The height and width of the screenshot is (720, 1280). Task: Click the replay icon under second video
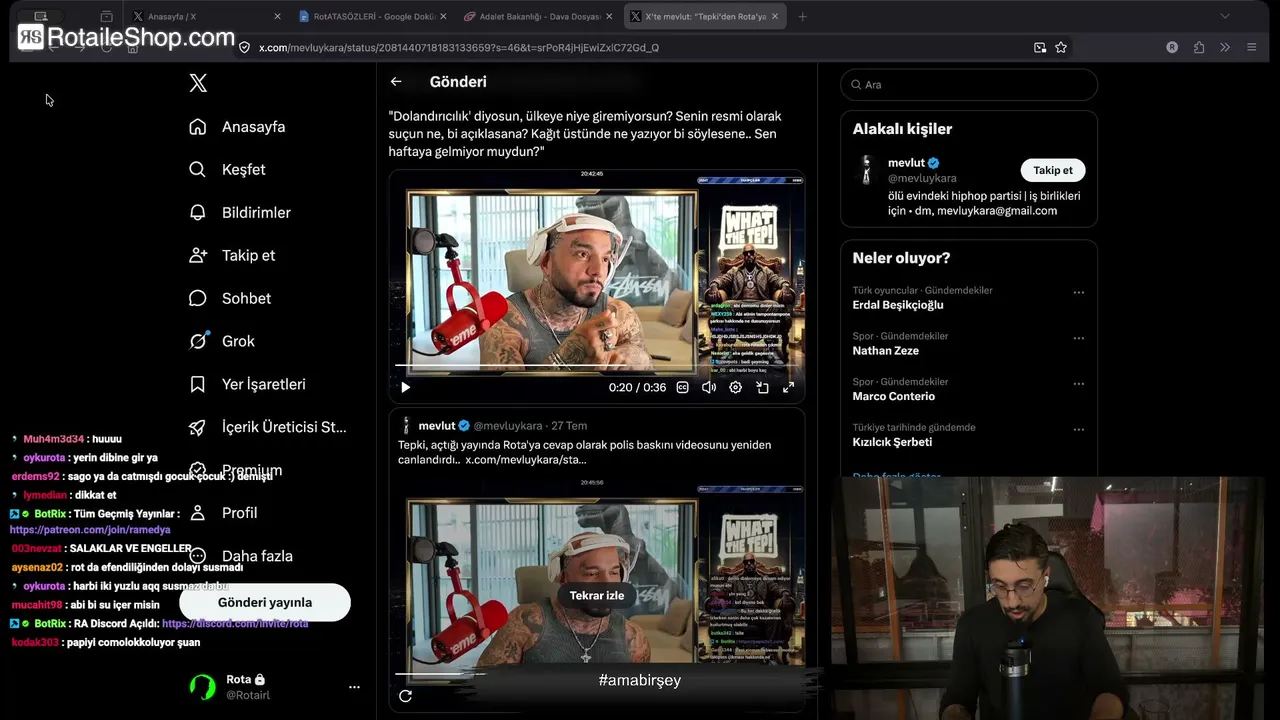tap(405, 696)
